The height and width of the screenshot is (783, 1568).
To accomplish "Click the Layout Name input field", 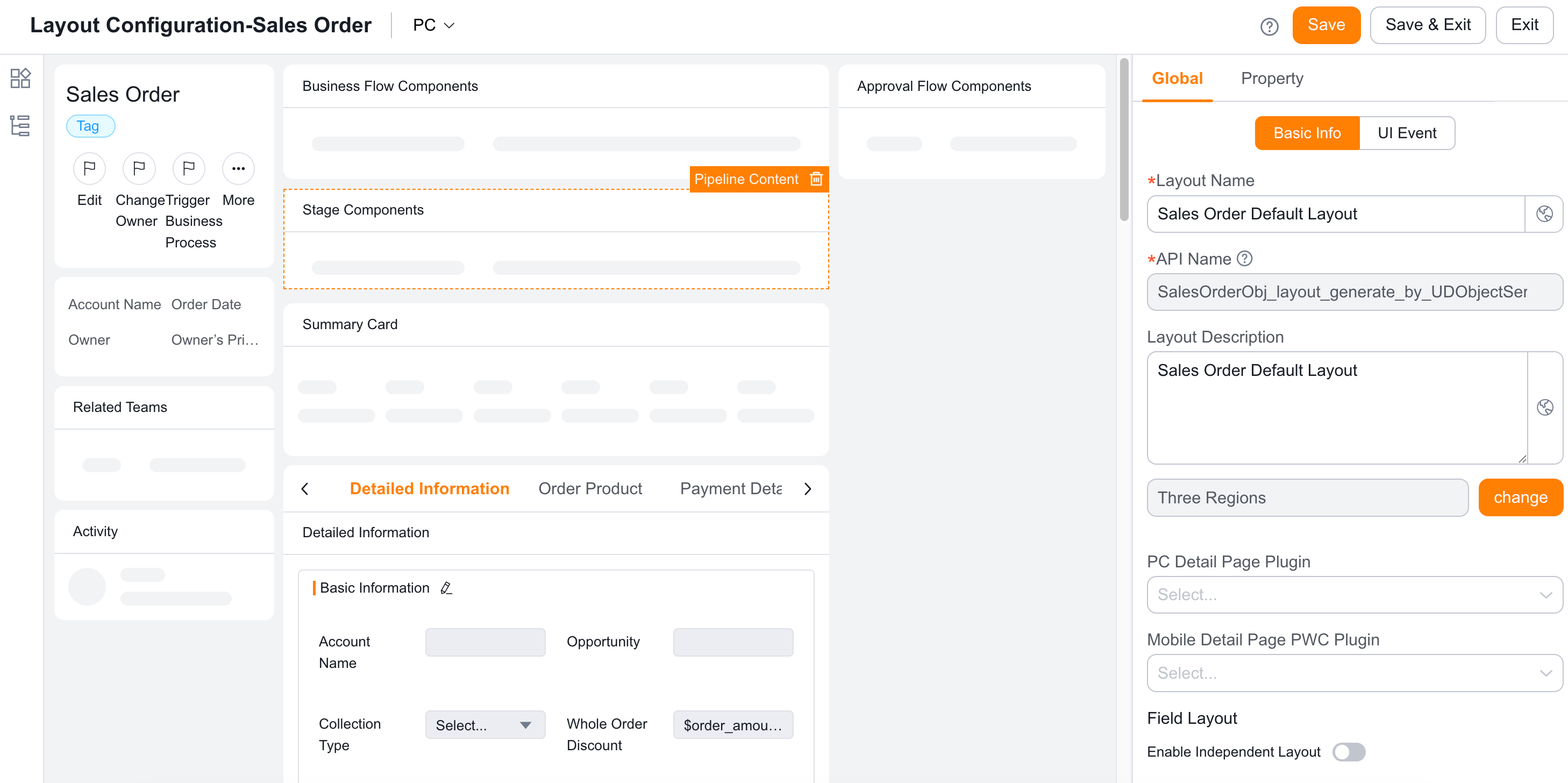I will (1336, 213).
